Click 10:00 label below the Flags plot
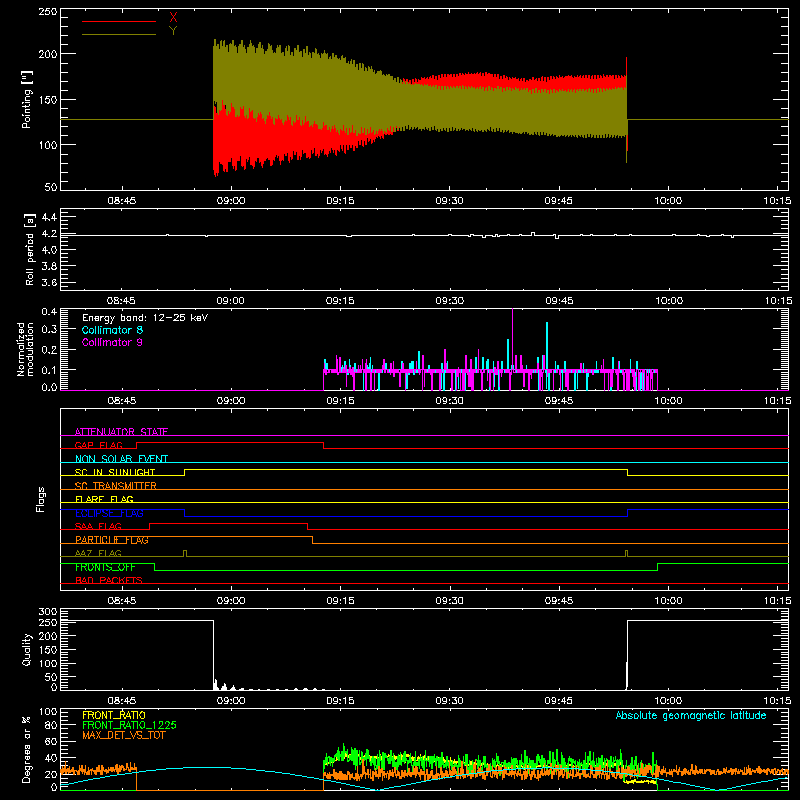The width and height of the screenshot is (800, 800). click(x=668, y=601)
